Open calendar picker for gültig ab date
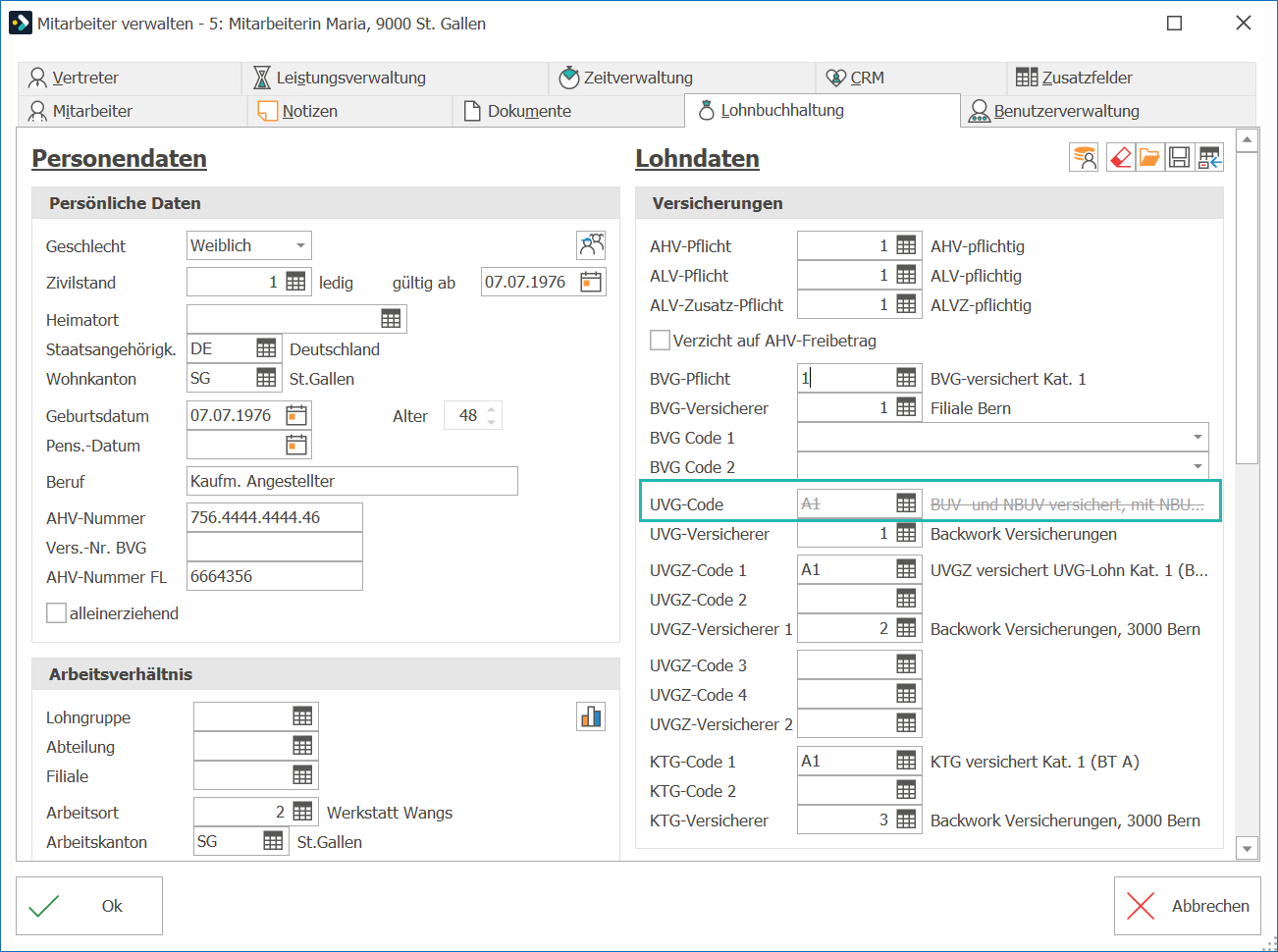Image resolution: width=1278 pixels, height=952 pixels. tap(591, 282)
